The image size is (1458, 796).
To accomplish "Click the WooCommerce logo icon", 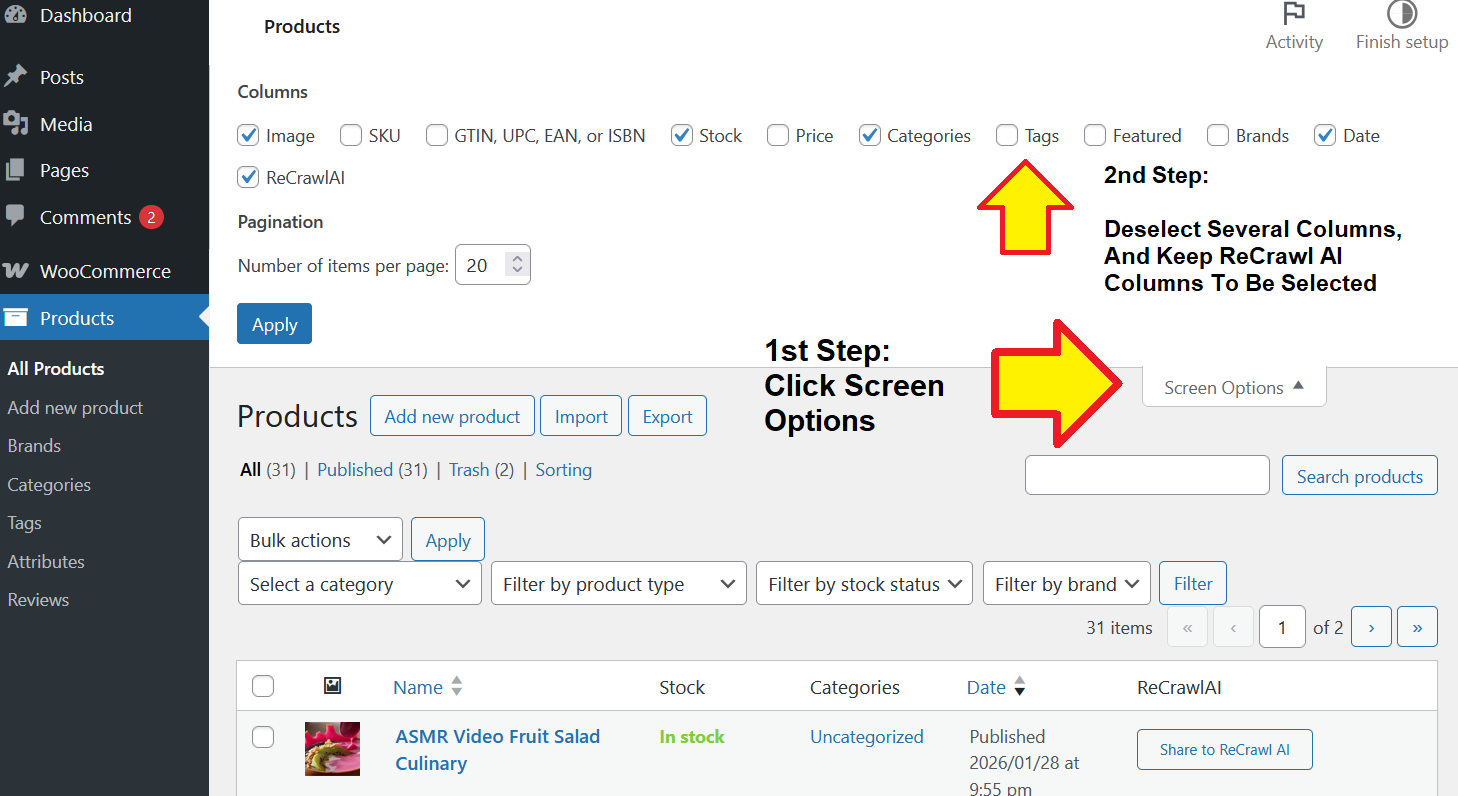I will 16,271.
